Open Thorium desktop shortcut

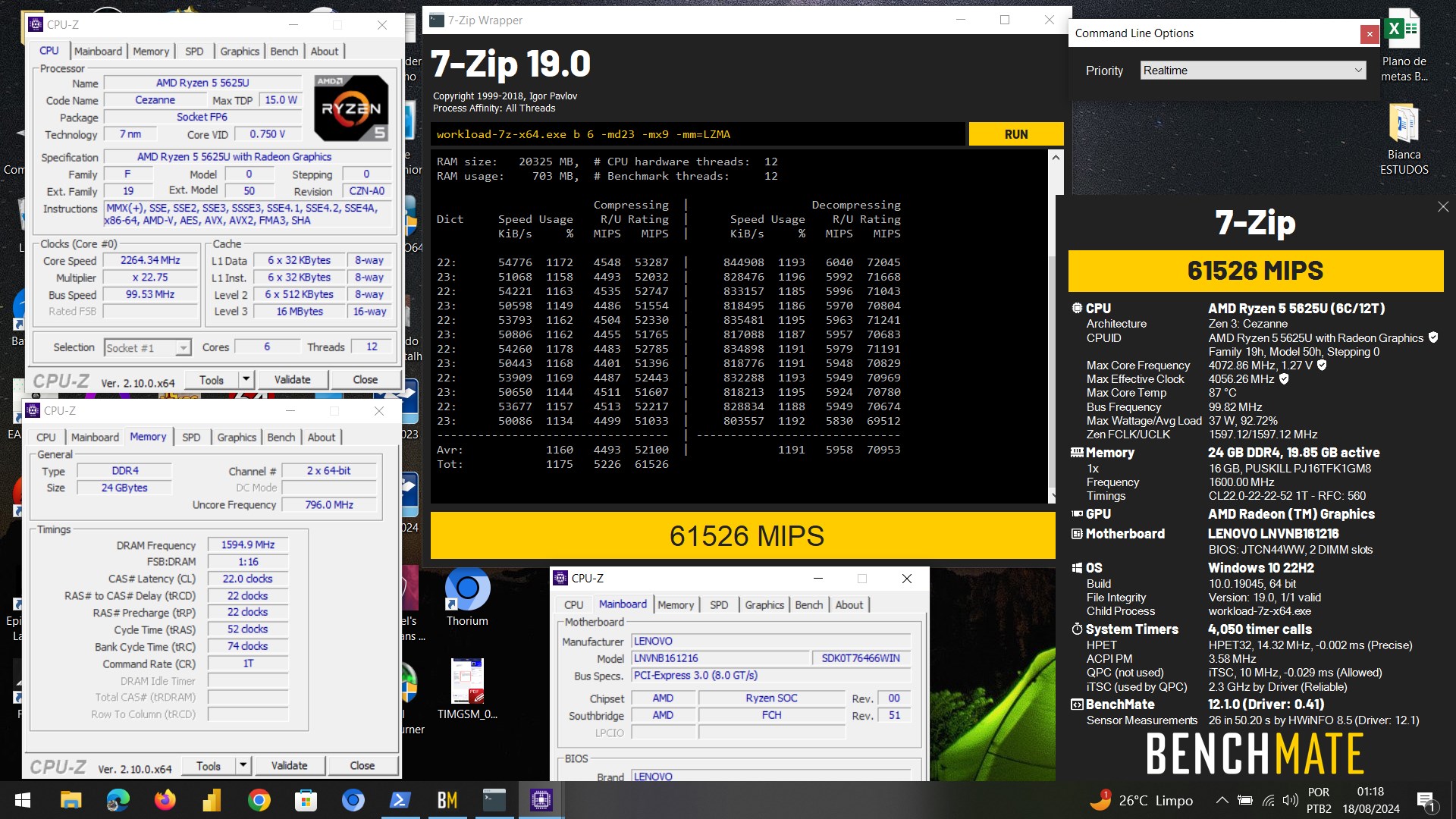(467, 597)
